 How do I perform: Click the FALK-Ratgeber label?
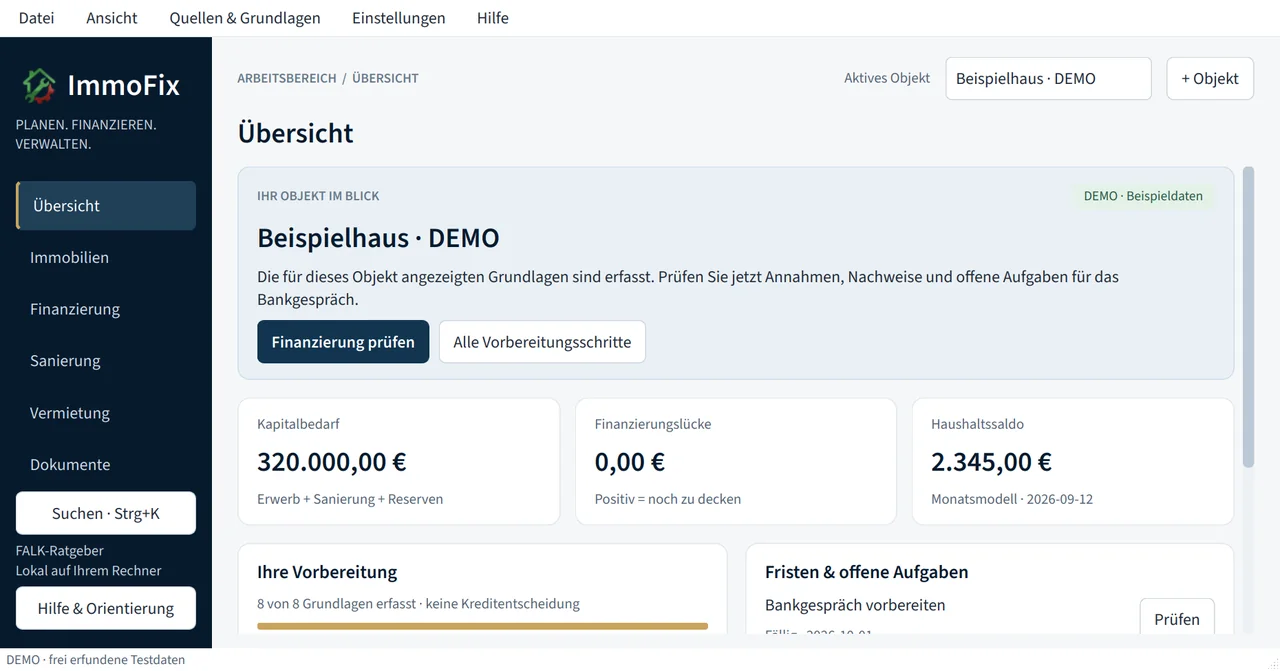(60, 551)
